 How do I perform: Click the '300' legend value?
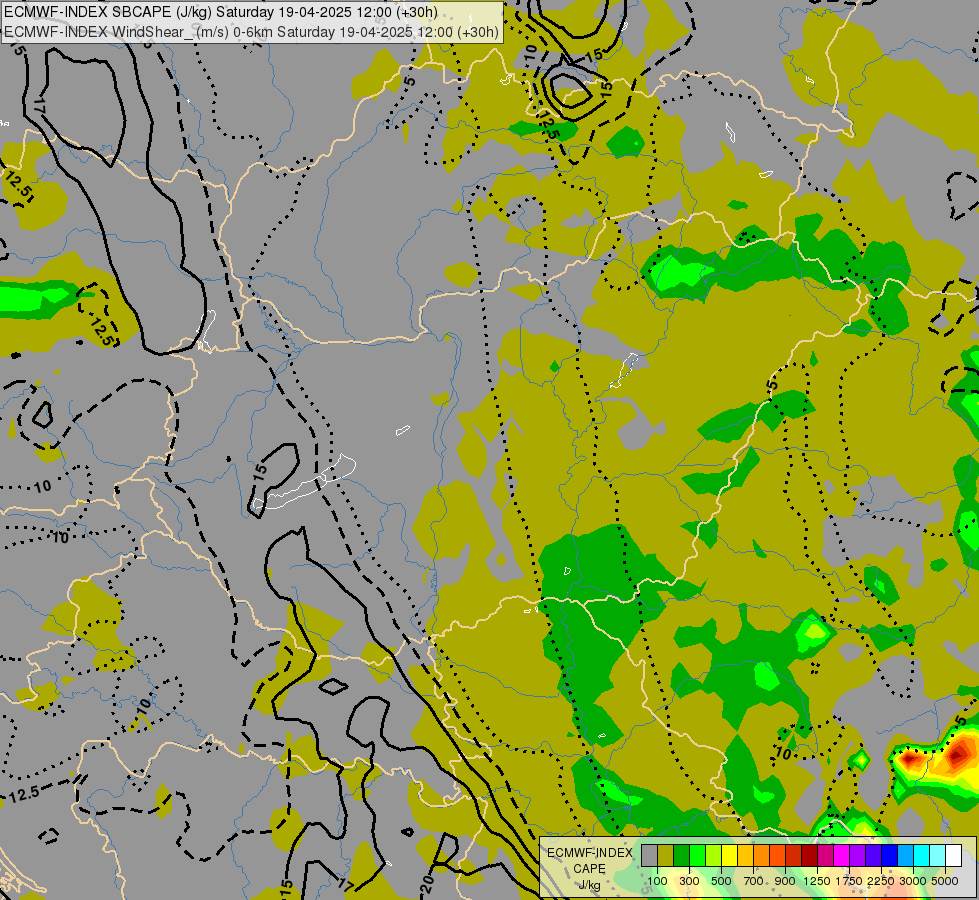pos(689,881)
